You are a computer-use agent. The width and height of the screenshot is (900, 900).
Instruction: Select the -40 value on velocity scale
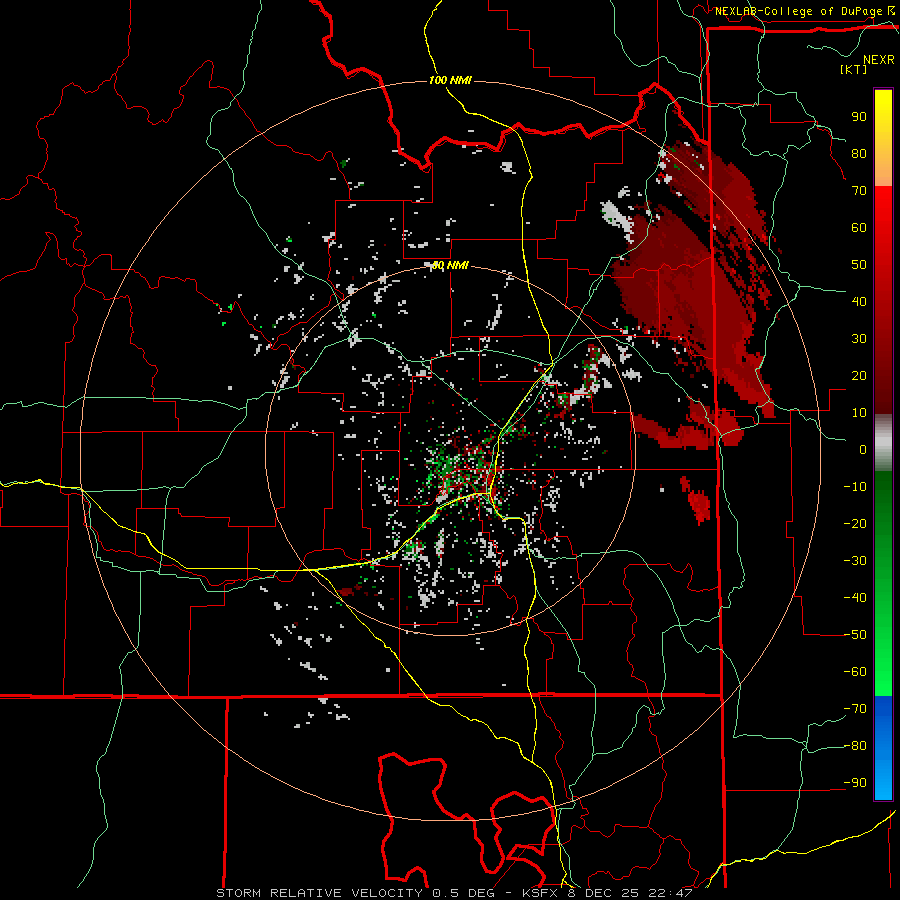click(855, 598)
